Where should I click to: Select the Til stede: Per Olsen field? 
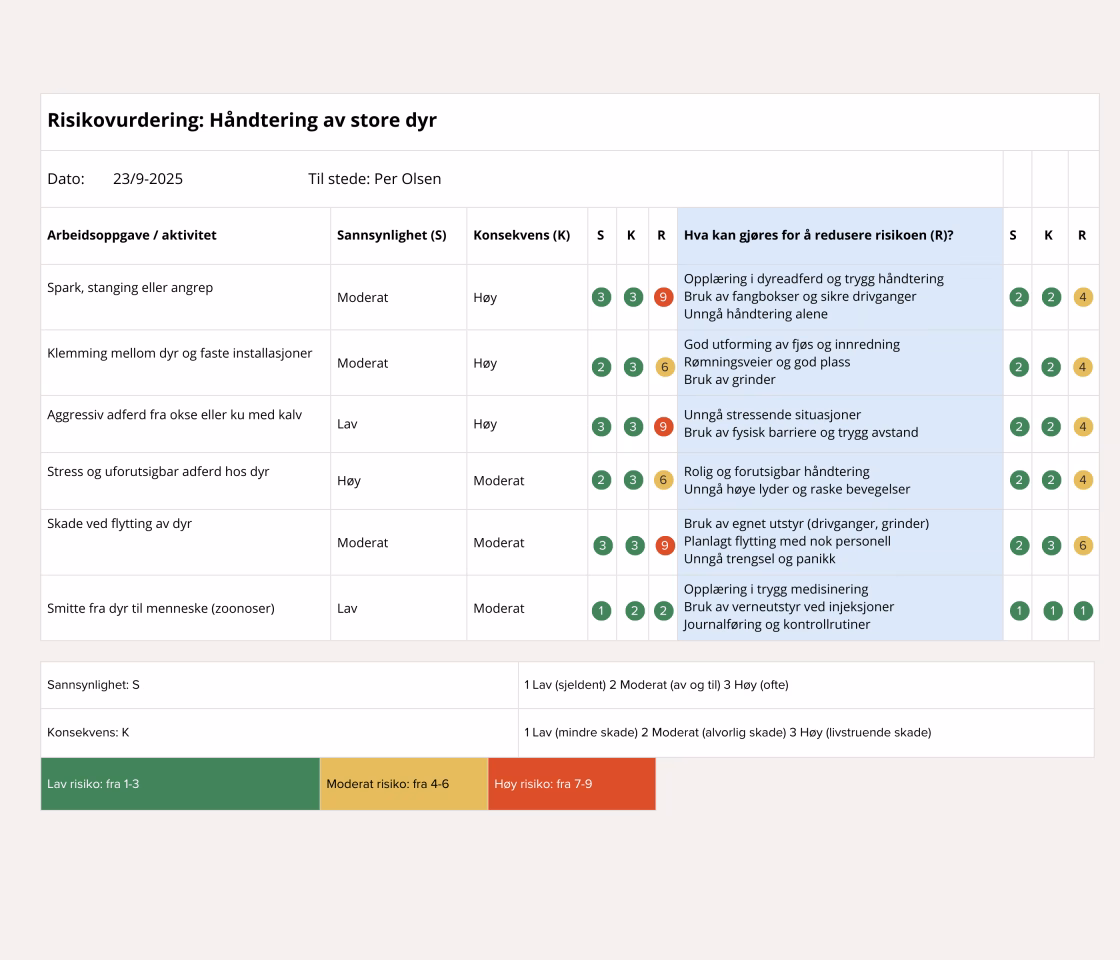375,178
